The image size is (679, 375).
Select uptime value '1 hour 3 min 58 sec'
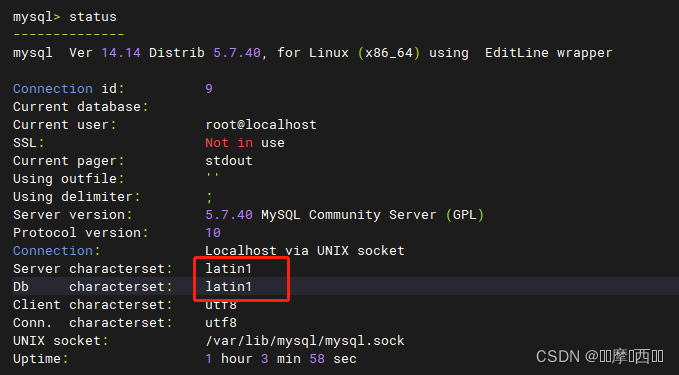[281, 359]
